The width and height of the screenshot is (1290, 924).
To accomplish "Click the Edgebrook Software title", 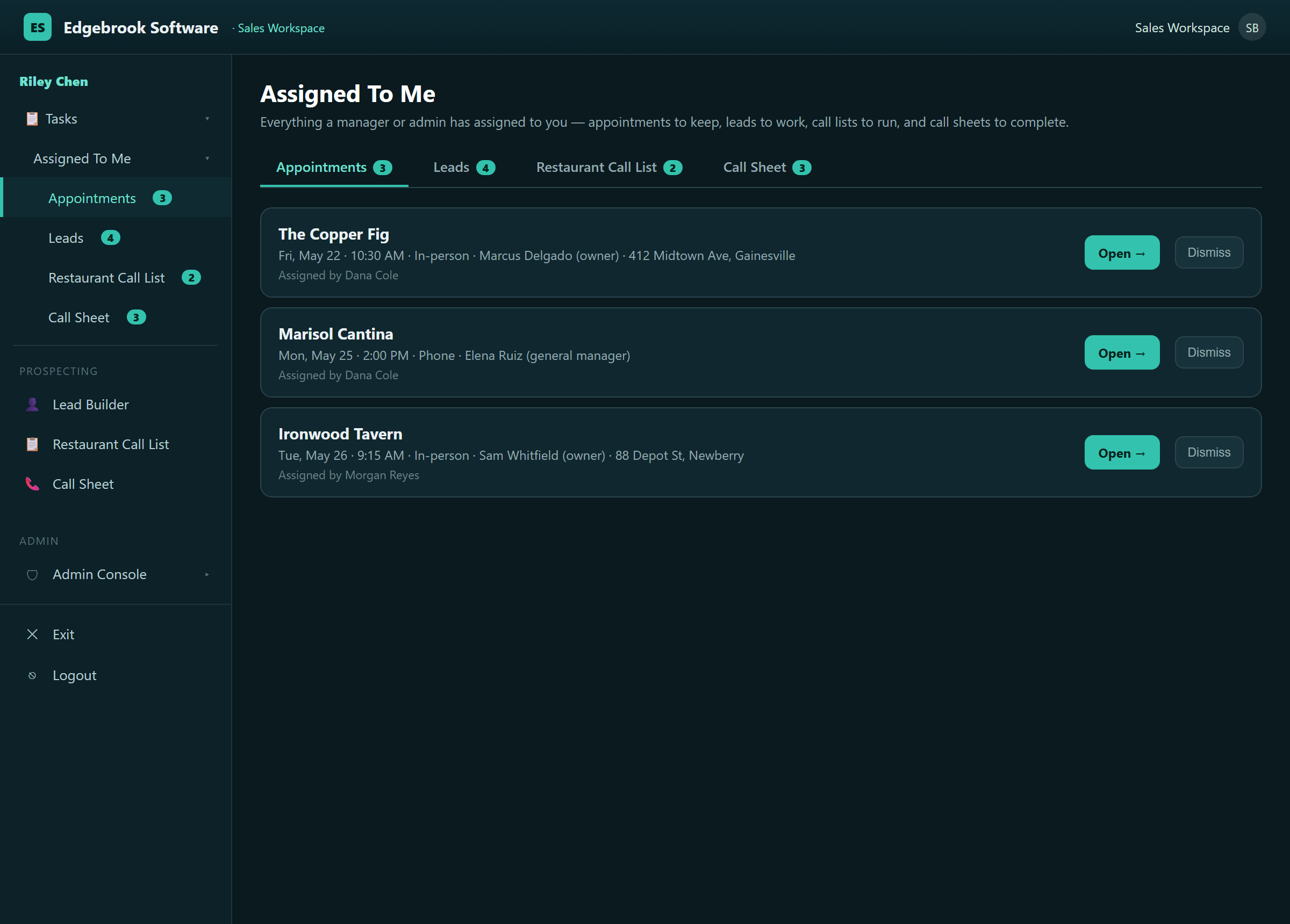I will (x=140, y=27).
